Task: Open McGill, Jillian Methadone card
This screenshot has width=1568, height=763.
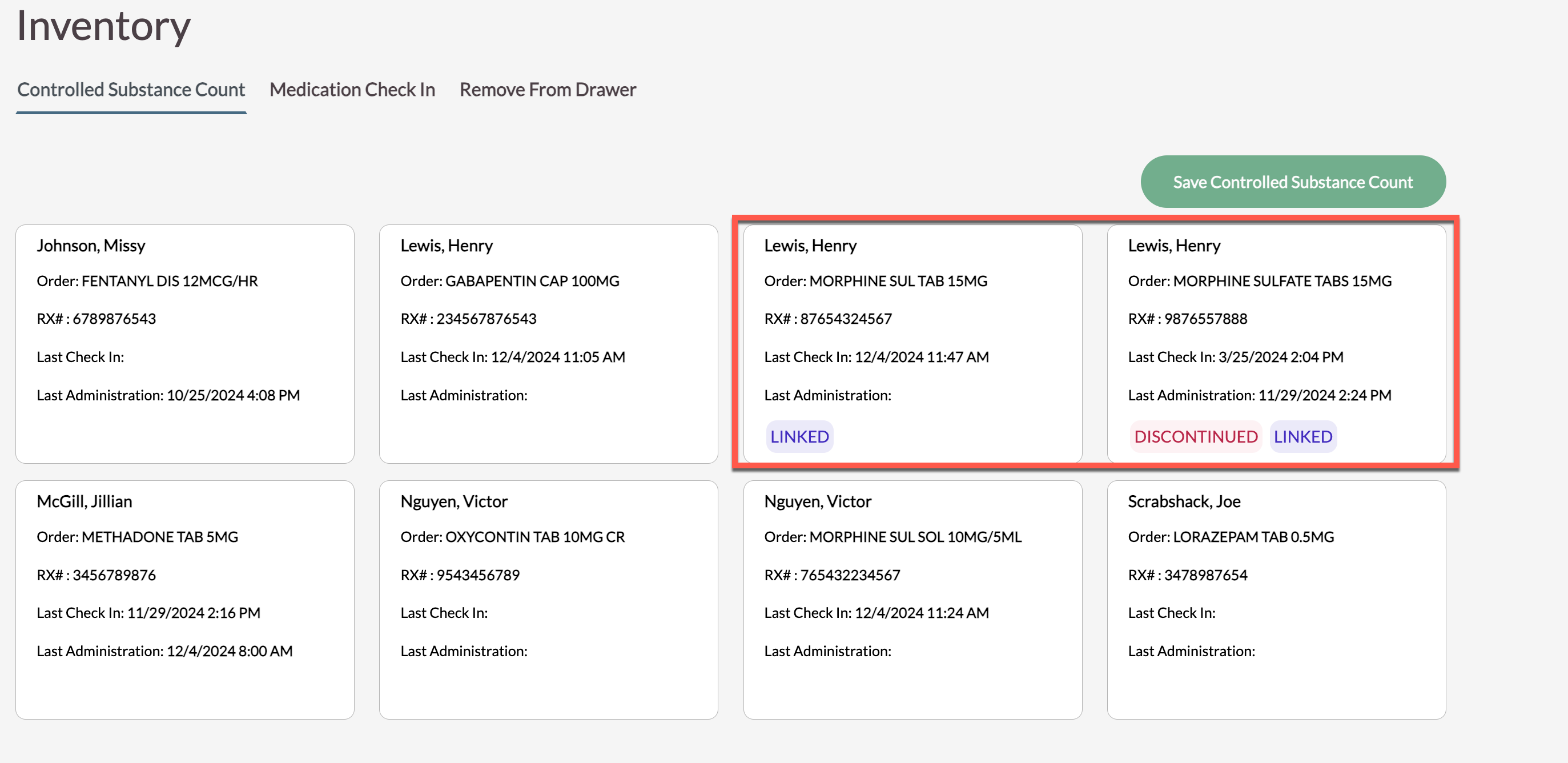Action: [x=184, y=599]
